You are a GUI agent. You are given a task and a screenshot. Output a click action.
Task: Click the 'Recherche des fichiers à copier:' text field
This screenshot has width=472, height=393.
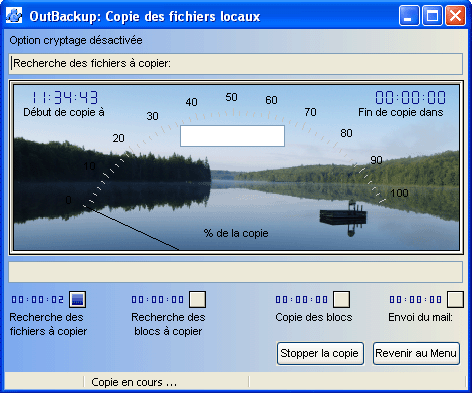click(236, 63)
